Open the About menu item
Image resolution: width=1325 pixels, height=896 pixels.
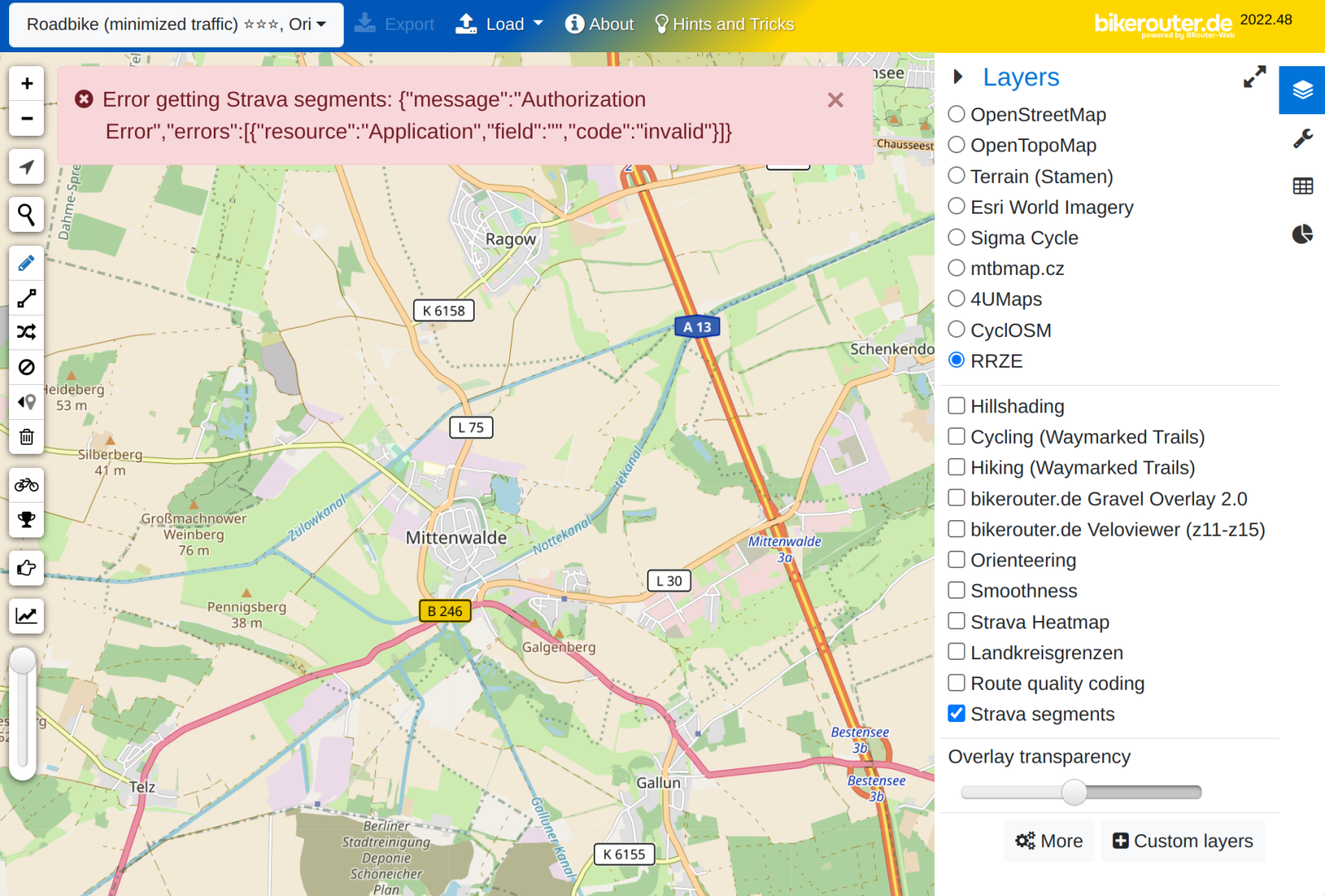(600, 25)
